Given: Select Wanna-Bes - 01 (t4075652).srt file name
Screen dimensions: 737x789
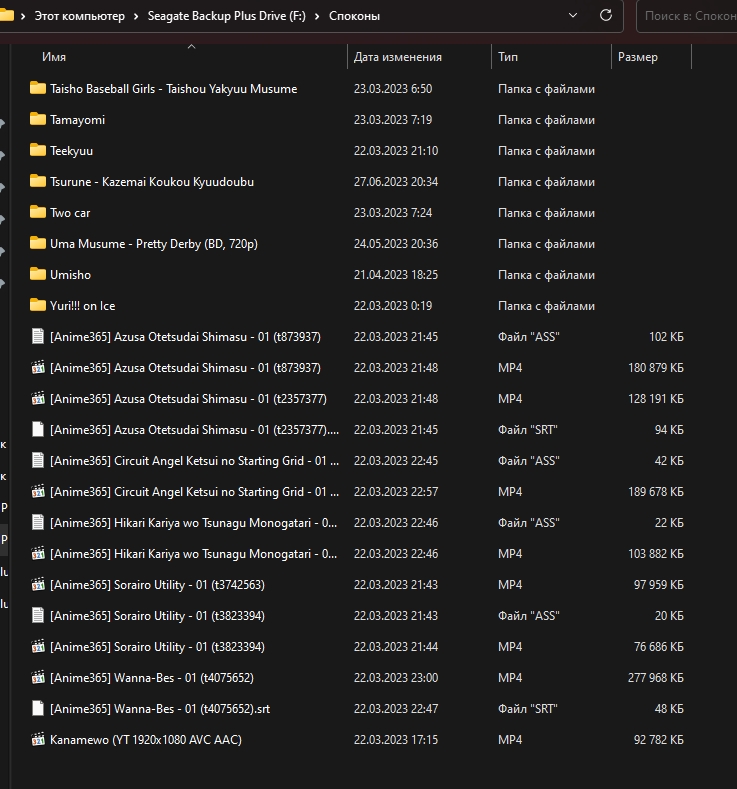Looking at the screenshot, I should tap(160, 708).
